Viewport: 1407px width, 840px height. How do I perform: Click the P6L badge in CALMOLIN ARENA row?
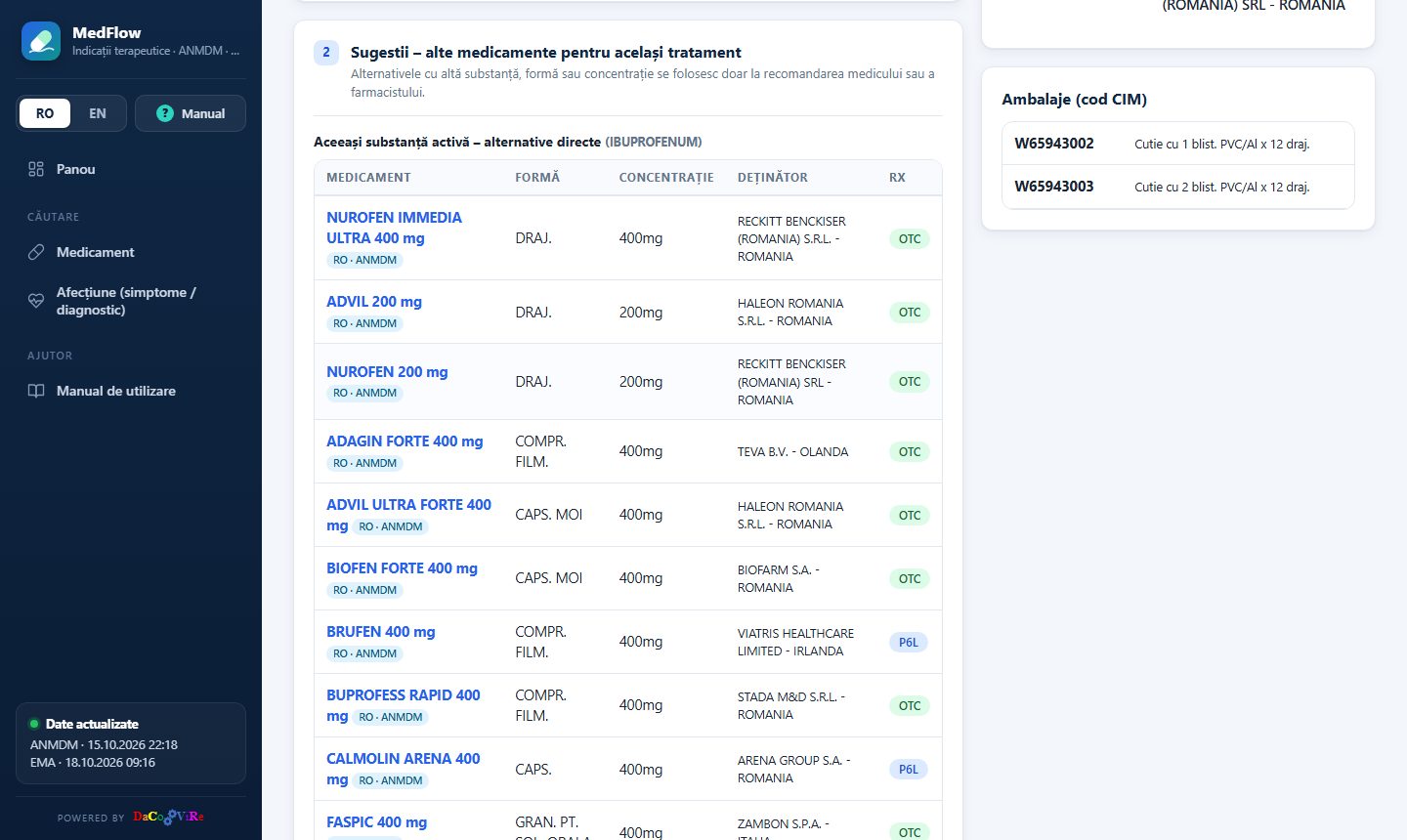point(909,770)
